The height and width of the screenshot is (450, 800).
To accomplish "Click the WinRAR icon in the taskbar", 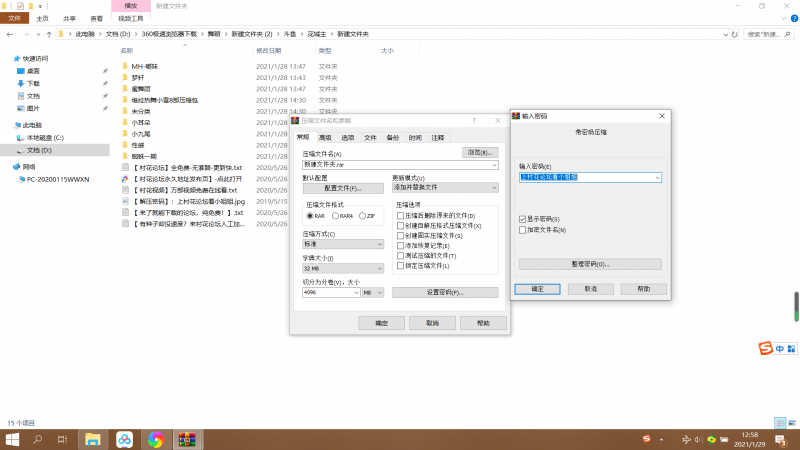I will [186, 439].
